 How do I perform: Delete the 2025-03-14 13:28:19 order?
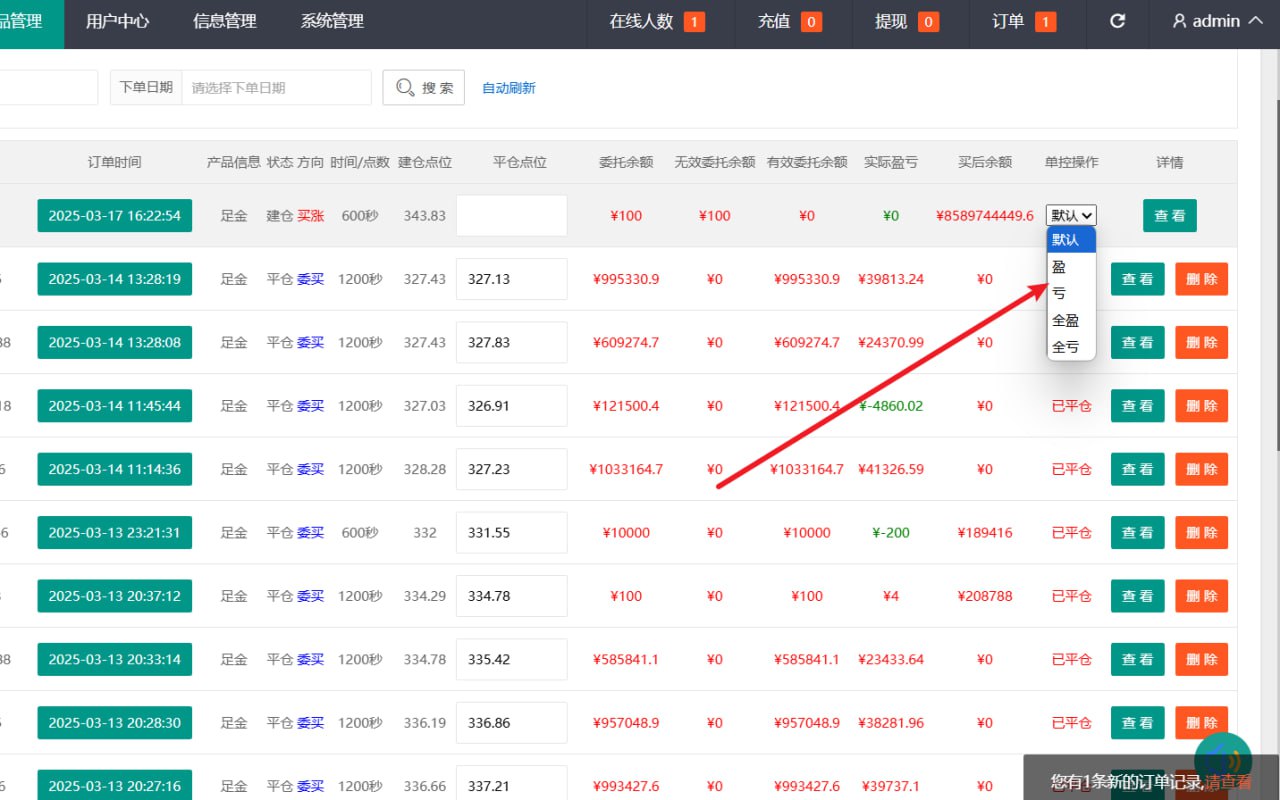1201,279
